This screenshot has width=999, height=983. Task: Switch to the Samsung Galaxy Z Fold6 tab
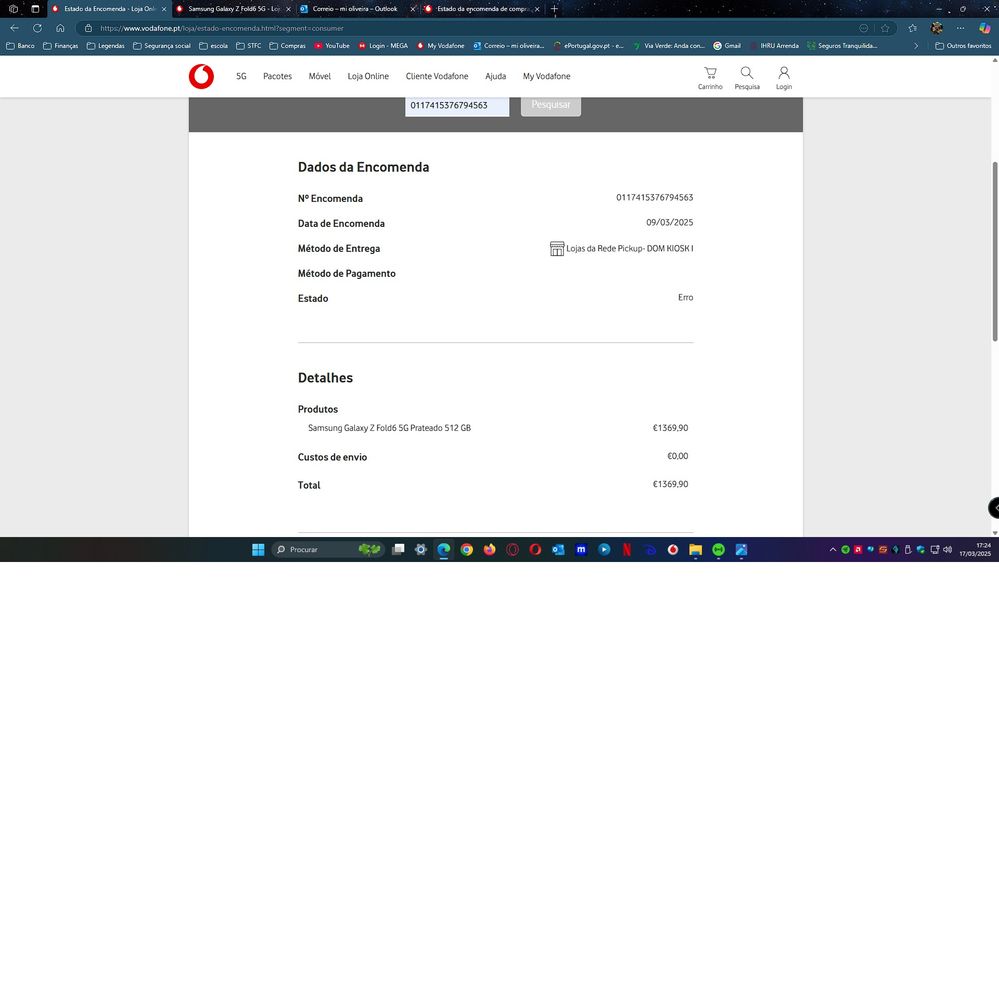[x=233, y=9]
